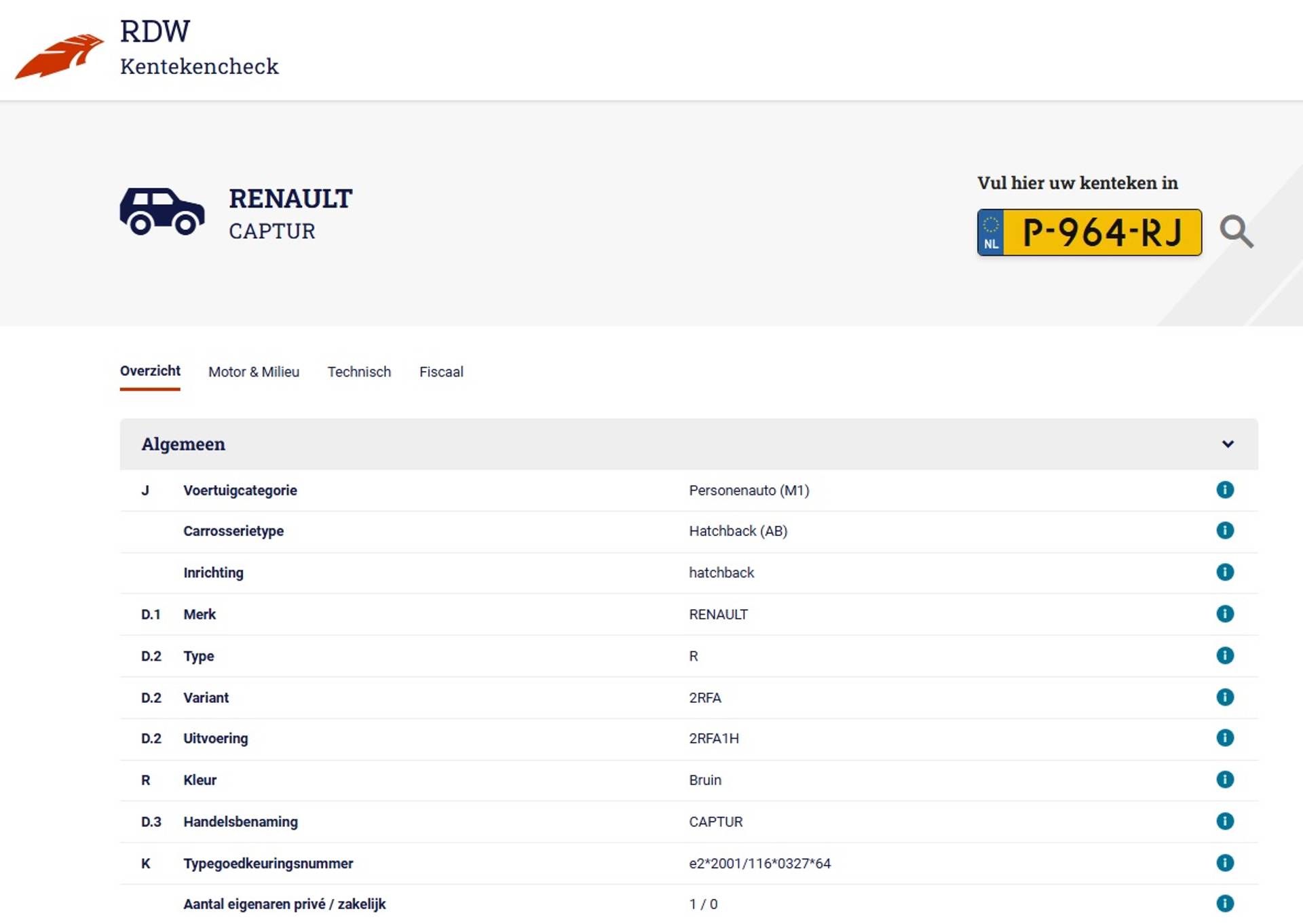This screenshot has height=924, width=1303.
Task: Show info for Typegoedkeuringsnummer
Action: pos(1224,863)
